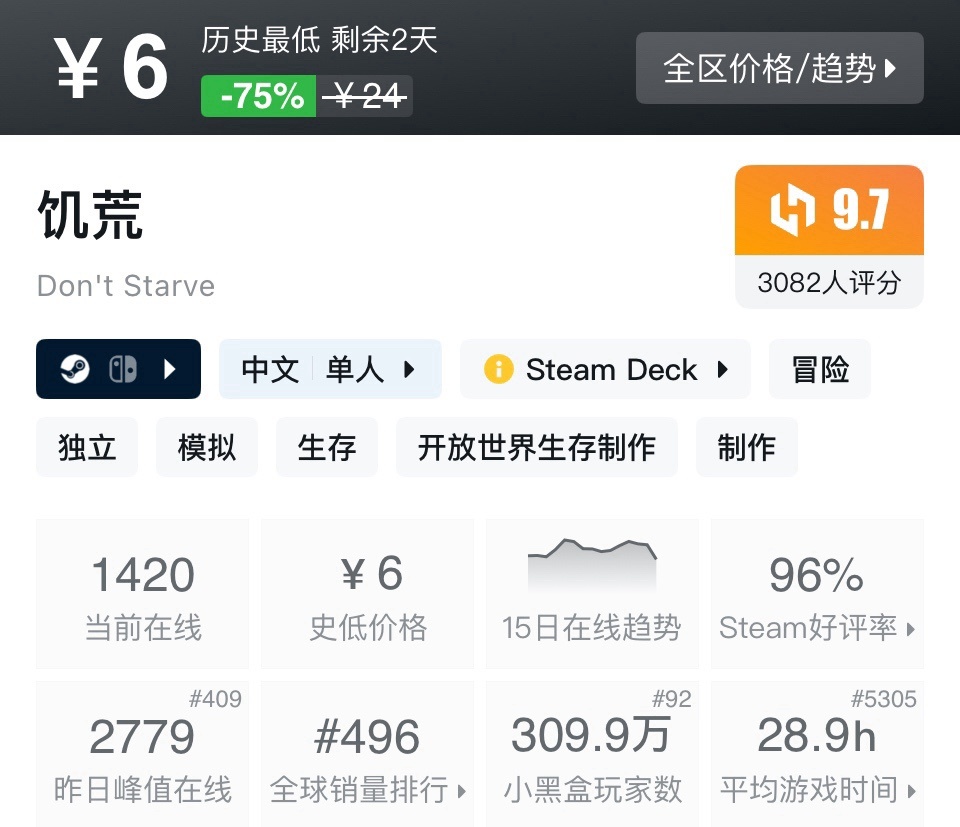Expand Steam Deck compatibility details arrow
Image resolution: width=960 pixels, height=827 pixels.
[x=722, y=369]
